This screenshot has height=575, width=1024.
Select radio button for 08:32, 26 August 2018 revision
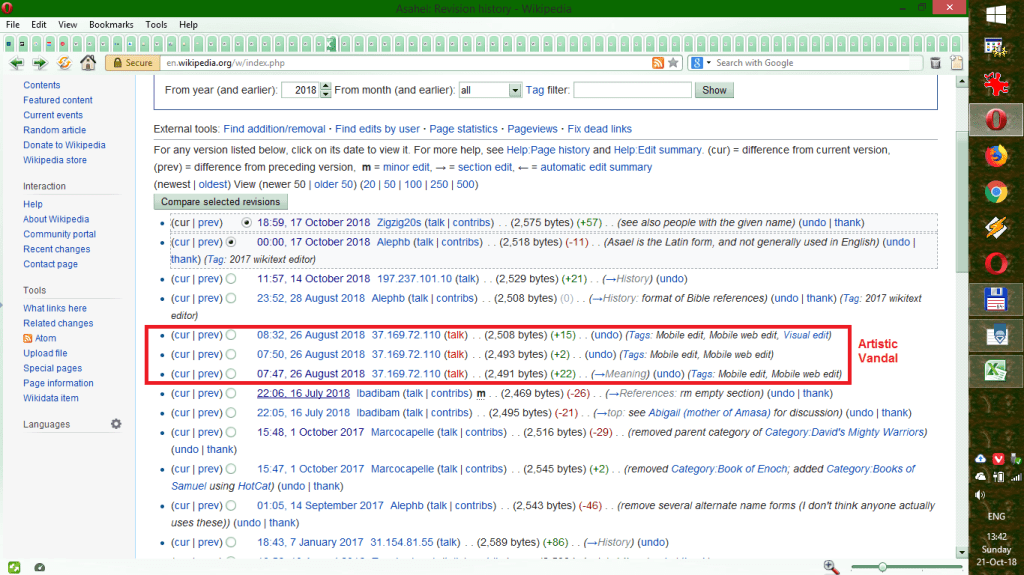[231, 335]
